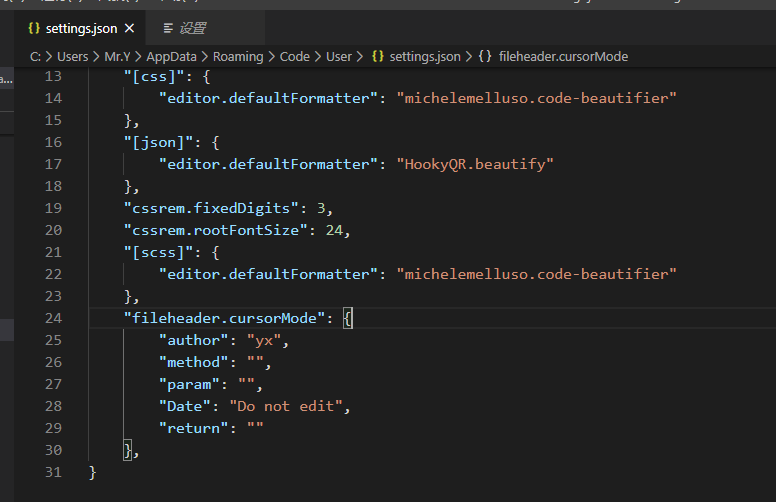Click the "method" key
The image size is (776, 502).
coord(194,362)
